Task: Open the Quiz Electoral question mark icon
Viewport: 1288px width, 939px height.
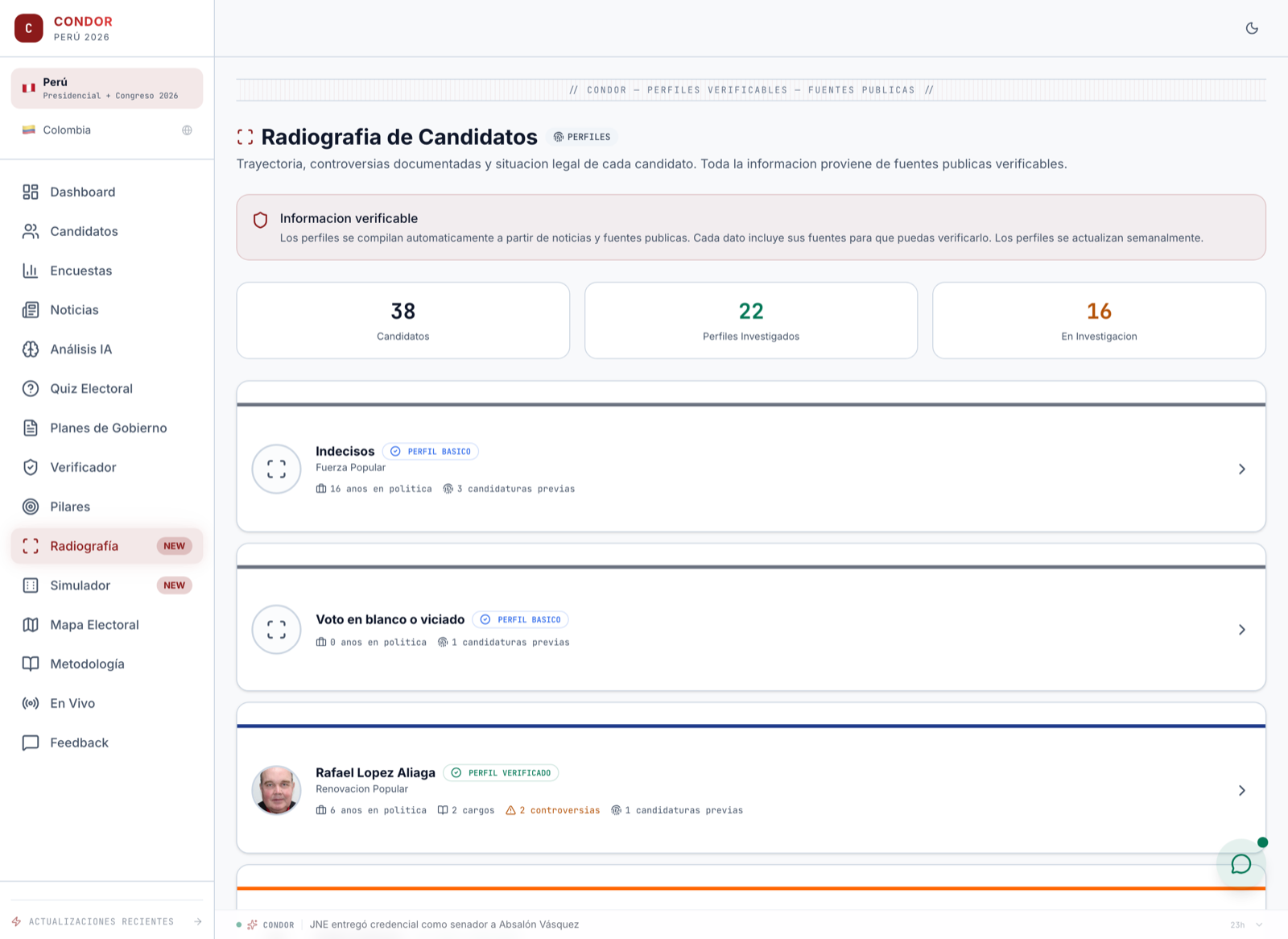Action: [x=31, y=389]
